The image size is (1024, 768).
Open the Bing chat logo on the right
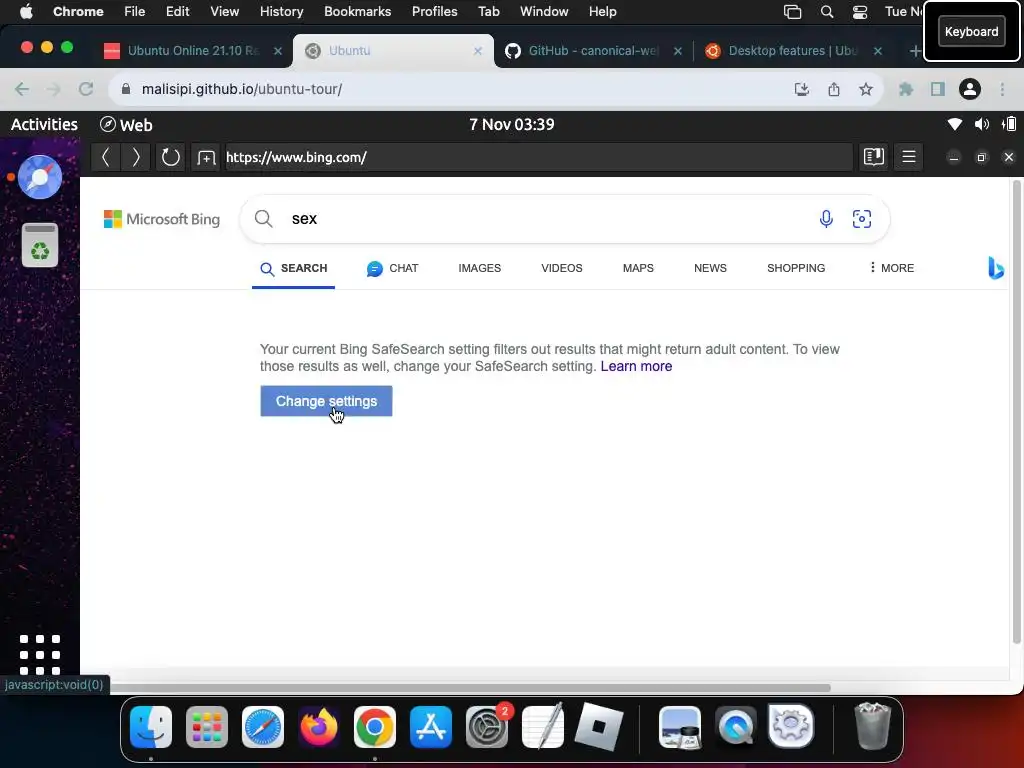pyautogui.click(x=995, y=268)
